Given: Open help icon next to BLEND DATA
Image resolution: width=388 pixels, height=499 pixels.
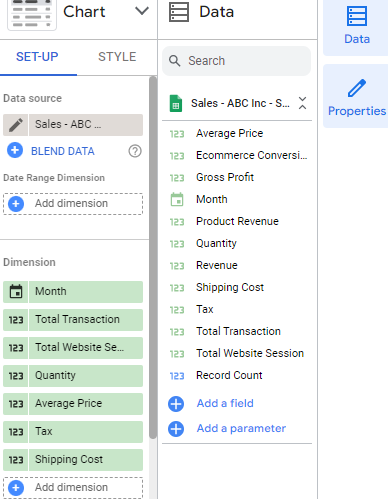Looking at the screenshot, I should pyautogui.click(x=135, y=151).
